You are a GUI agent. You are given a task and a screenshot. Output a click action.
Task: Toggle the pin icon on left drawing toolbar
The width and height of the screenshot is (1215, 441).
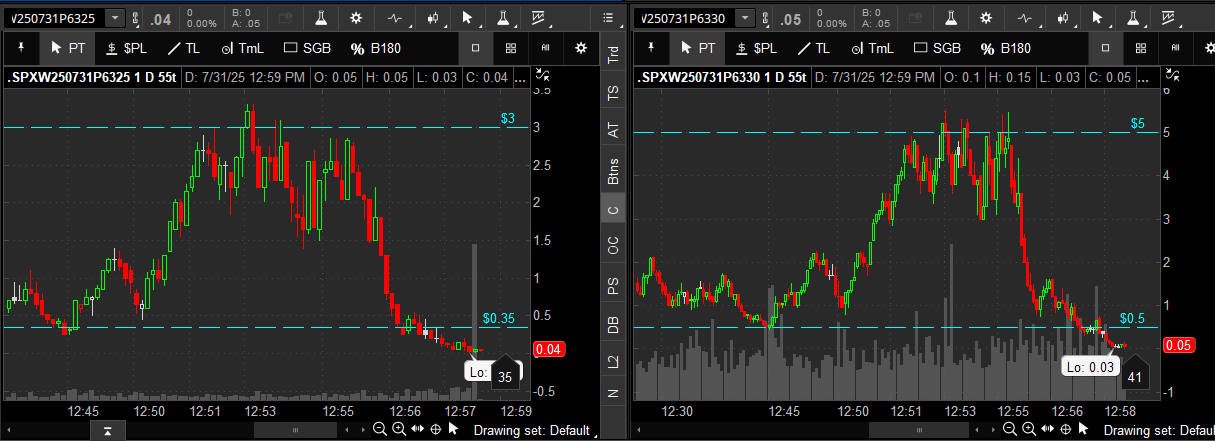(x=20, y=48)
